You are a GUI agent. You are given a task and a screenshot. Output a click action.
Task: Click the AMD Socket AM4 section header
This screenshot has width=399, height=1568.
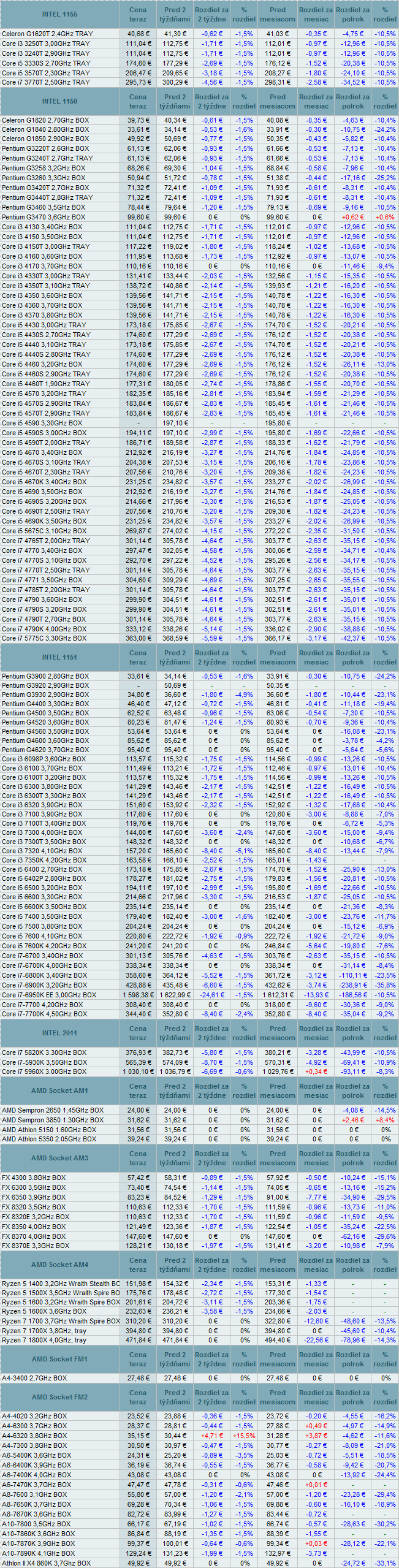[59, 1265]
